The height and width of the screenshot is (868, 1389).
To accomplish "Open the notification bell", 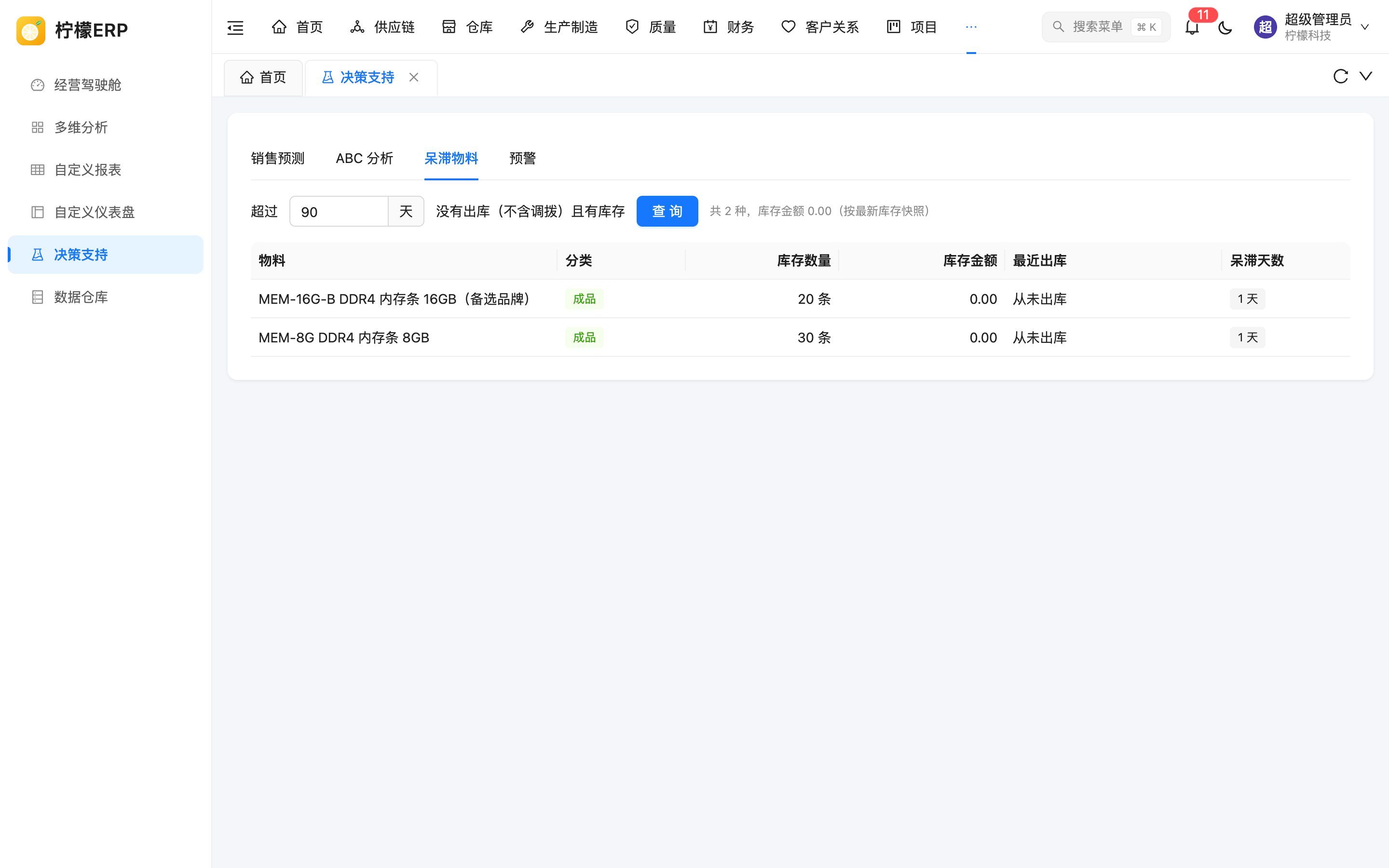I will point(1192,27).
